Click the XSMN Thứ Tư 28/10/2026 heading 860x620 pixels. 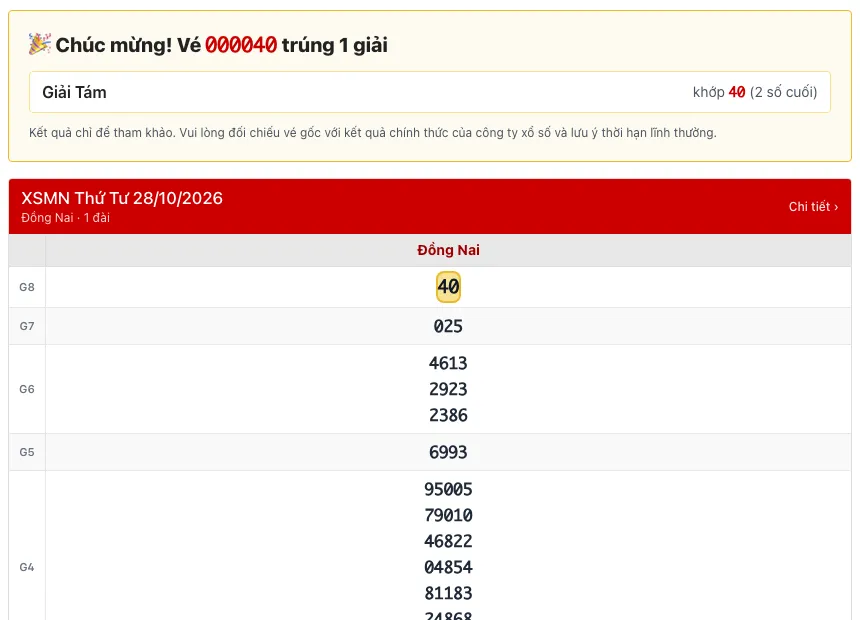(122, 198)
